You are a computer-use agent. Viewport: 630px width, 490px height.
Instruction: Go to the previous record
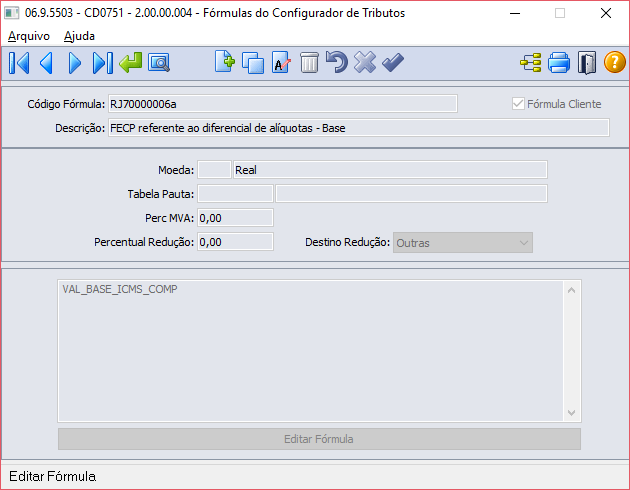click(x=47, y=63)
